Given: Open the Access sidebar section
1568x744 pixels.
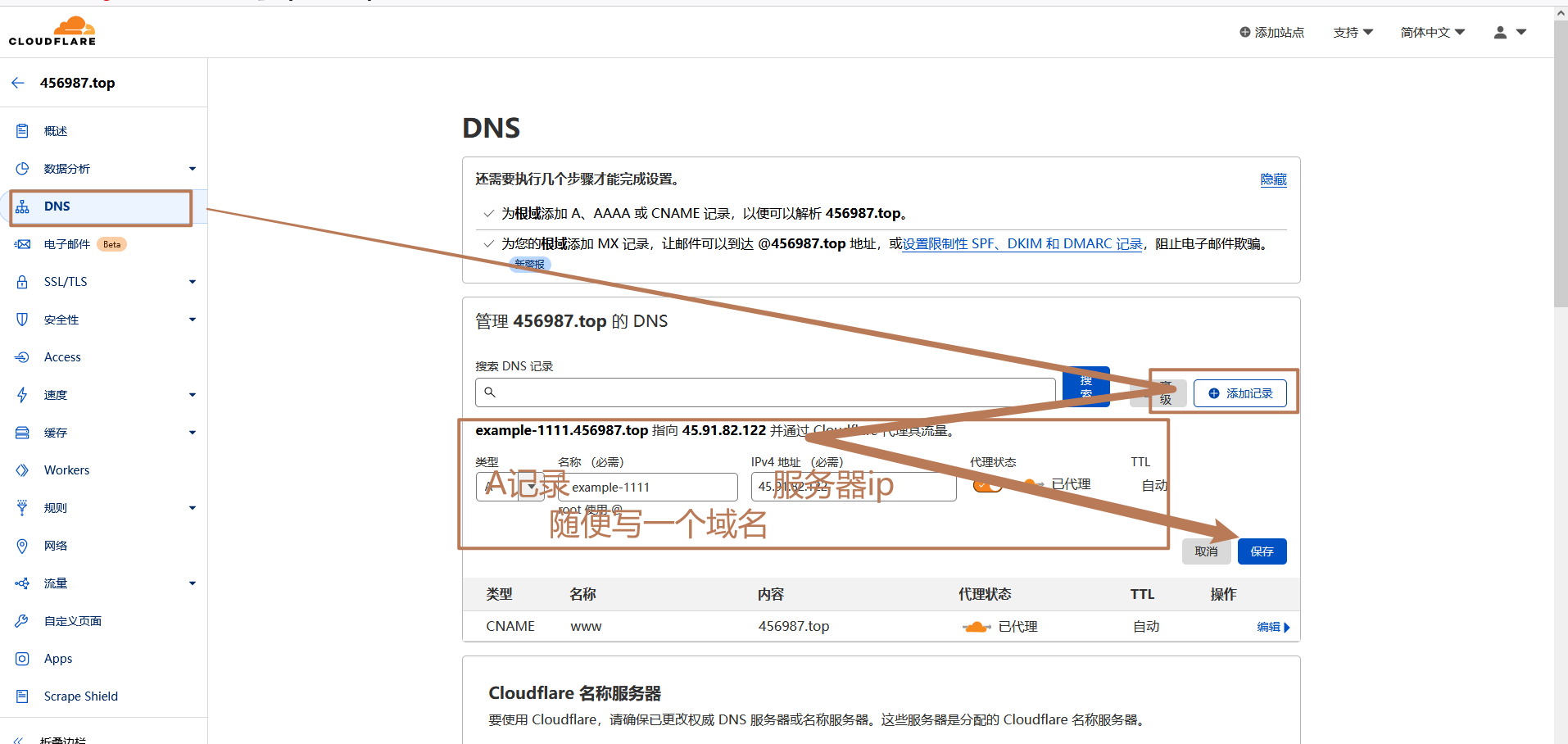Looking at the screenshot, I should pyautogui.click(x=62, y=357).
